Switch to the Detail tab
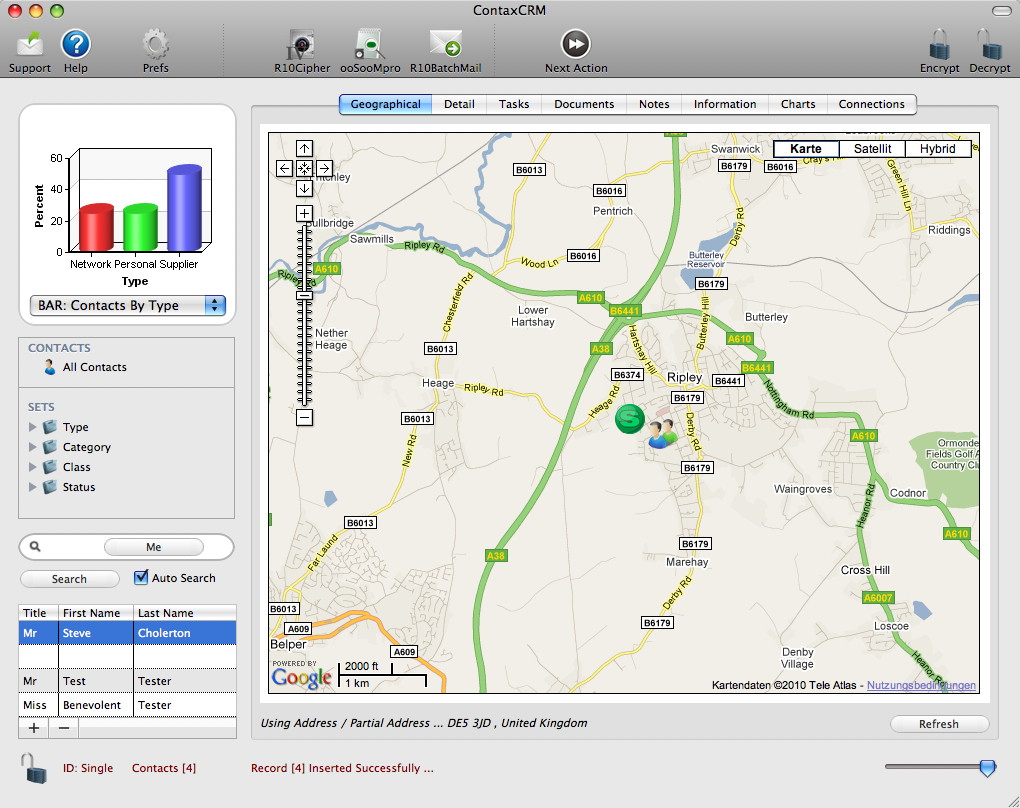Viewport: 1020px width, 808px height. [459, 104]
